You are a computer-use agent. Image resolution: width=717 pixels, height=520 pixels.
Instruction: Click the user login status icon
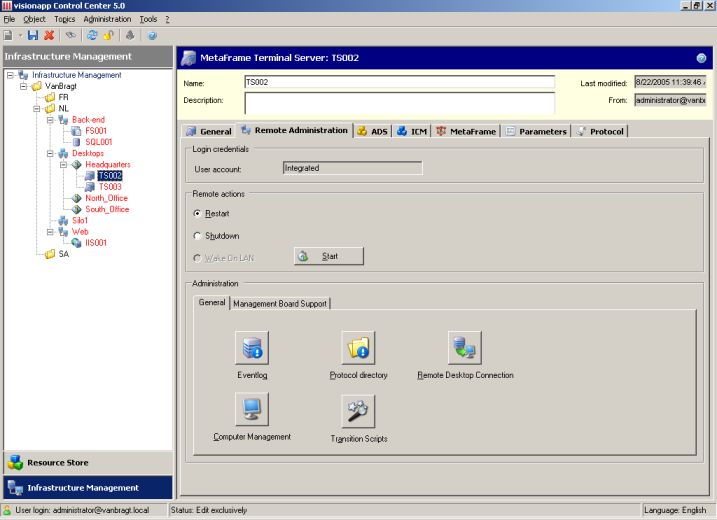coord(7,510)
